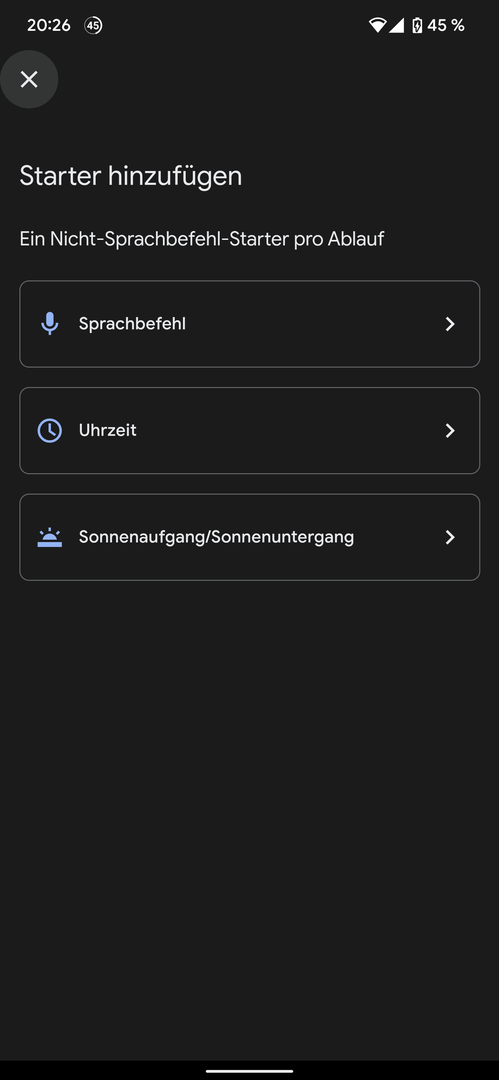The image size is (499, 1080).
Task: Tap the clock icon next to Uhrzeit
Action: tap(50, 430)
